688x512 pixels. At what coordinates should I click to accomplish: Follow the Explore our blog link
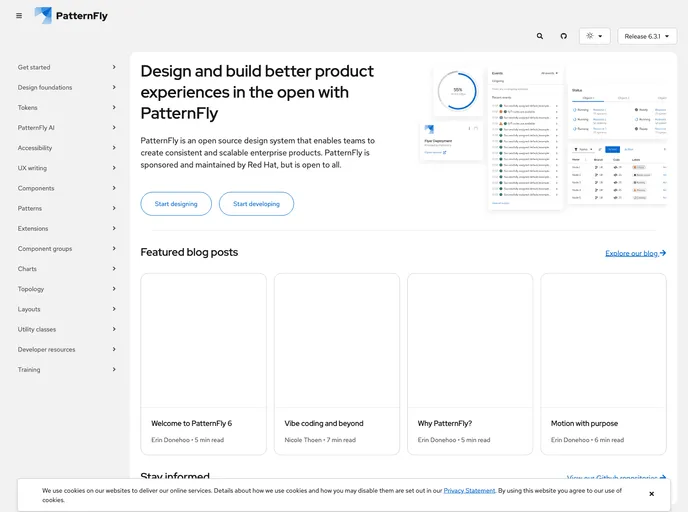pyautogui.click(x=635, y=253)
